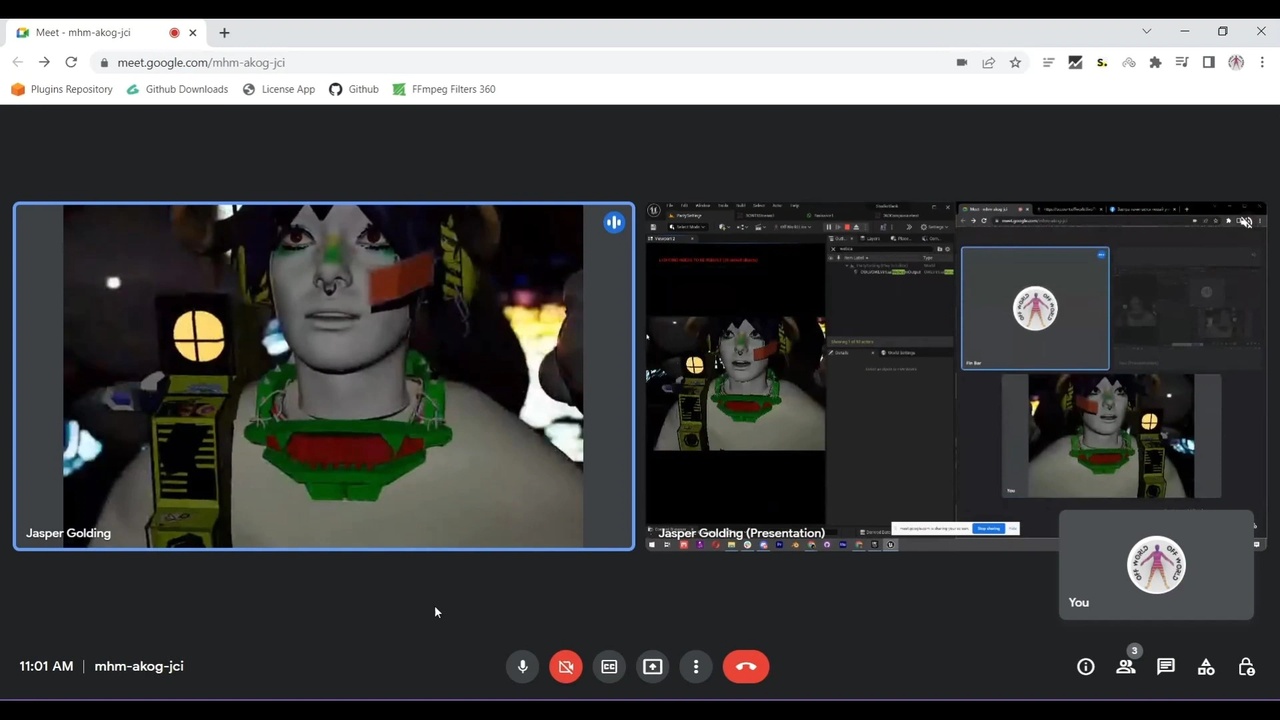Click the address bar URL
1280x720 pixels.
click(x=201, y=62)
